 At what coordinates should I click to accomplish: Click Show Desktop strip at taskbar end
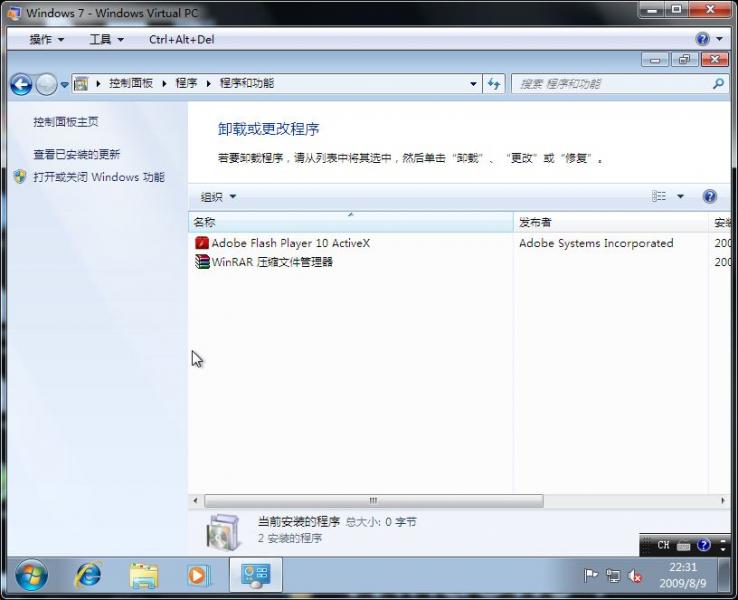[x=725, y=575]
